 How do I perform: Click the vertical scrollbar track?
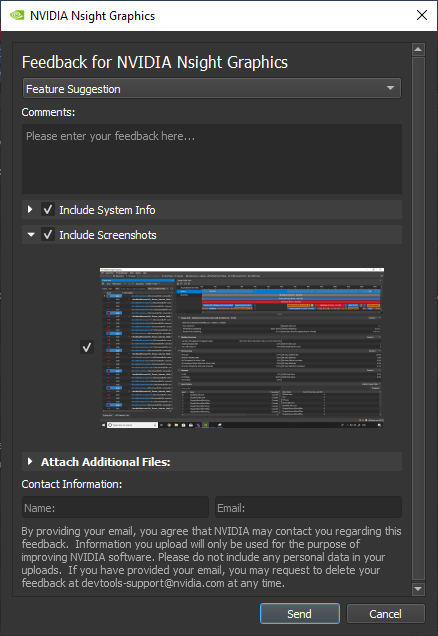pyautogui.click(x=418, y=319)
